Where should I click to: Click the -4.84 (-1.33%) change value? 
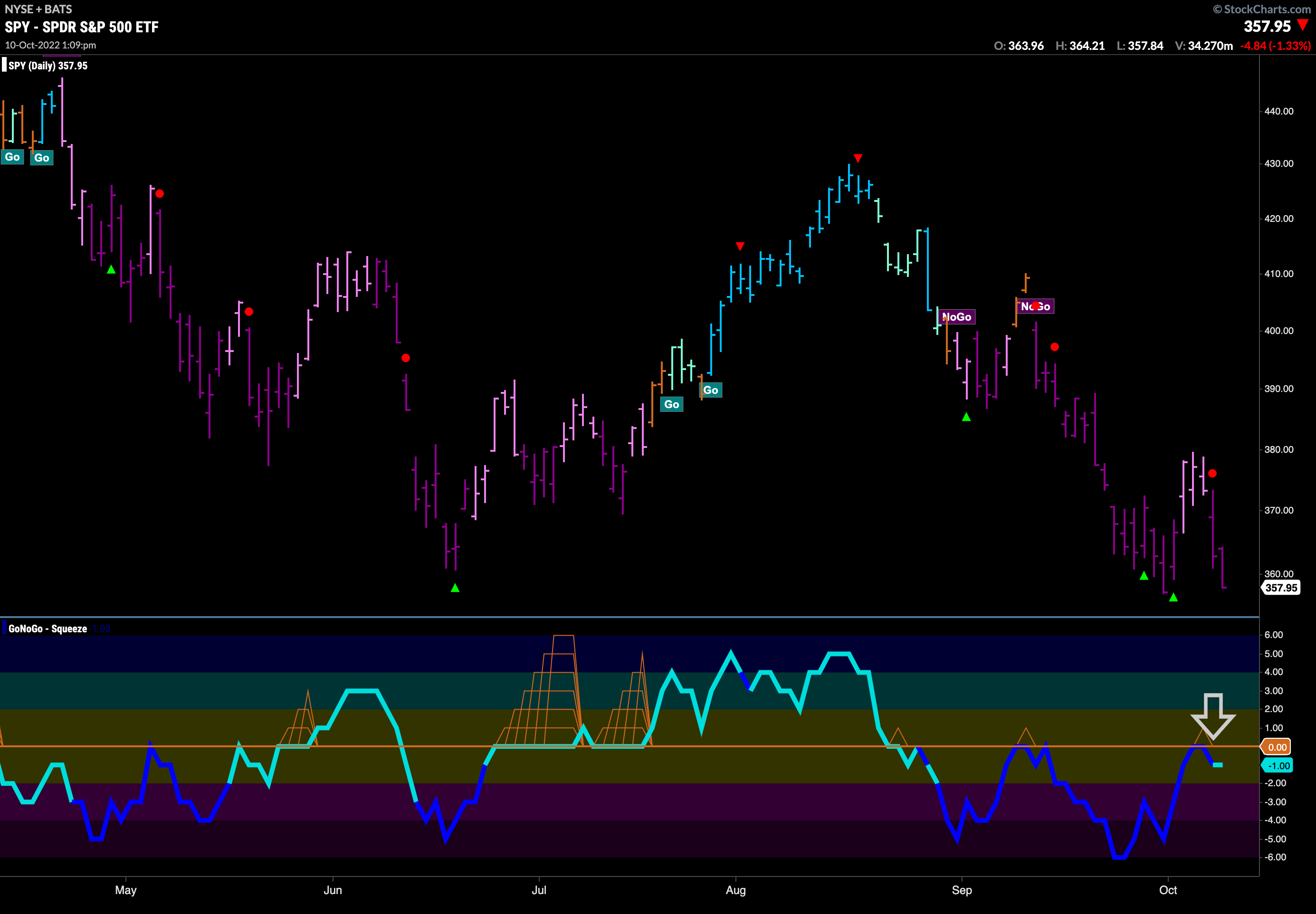pos(1275,46)
